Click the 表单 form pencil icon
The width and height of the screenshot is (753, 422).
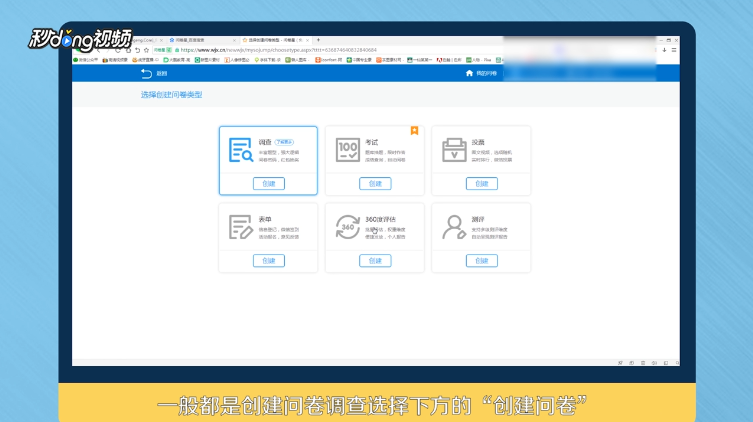tap(241, 227)
